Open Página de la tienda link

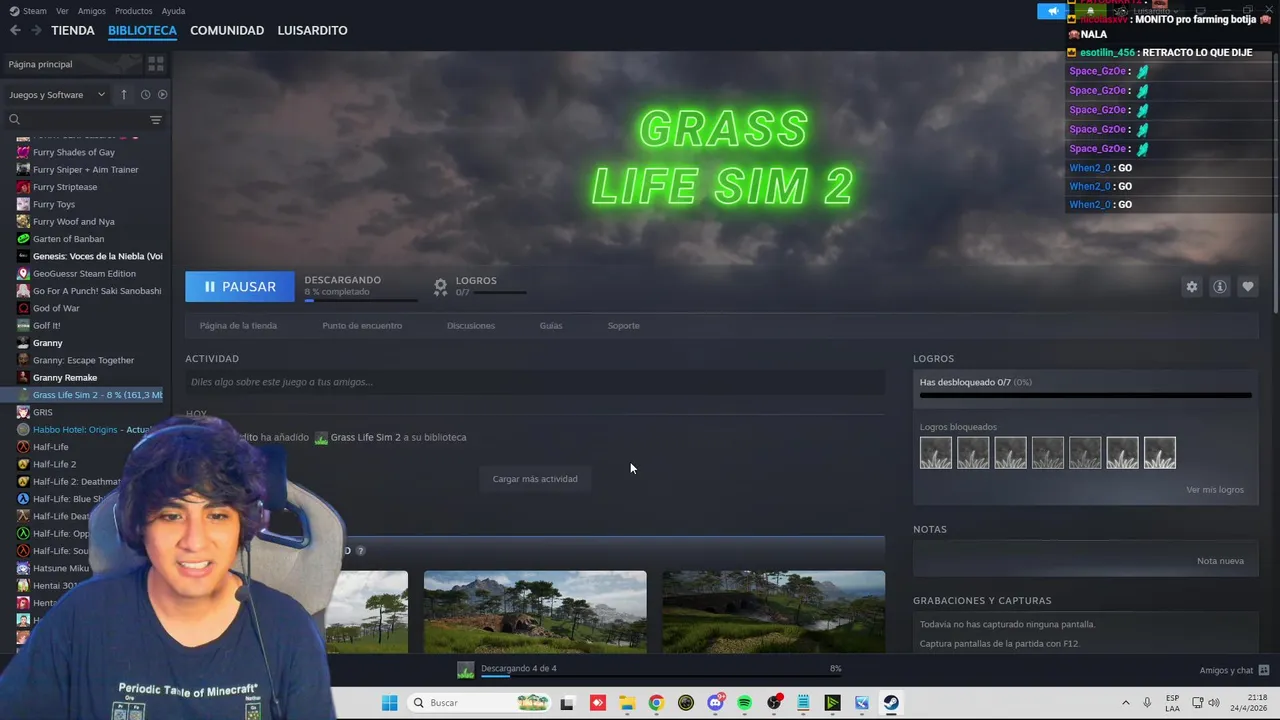coord(238,326)
